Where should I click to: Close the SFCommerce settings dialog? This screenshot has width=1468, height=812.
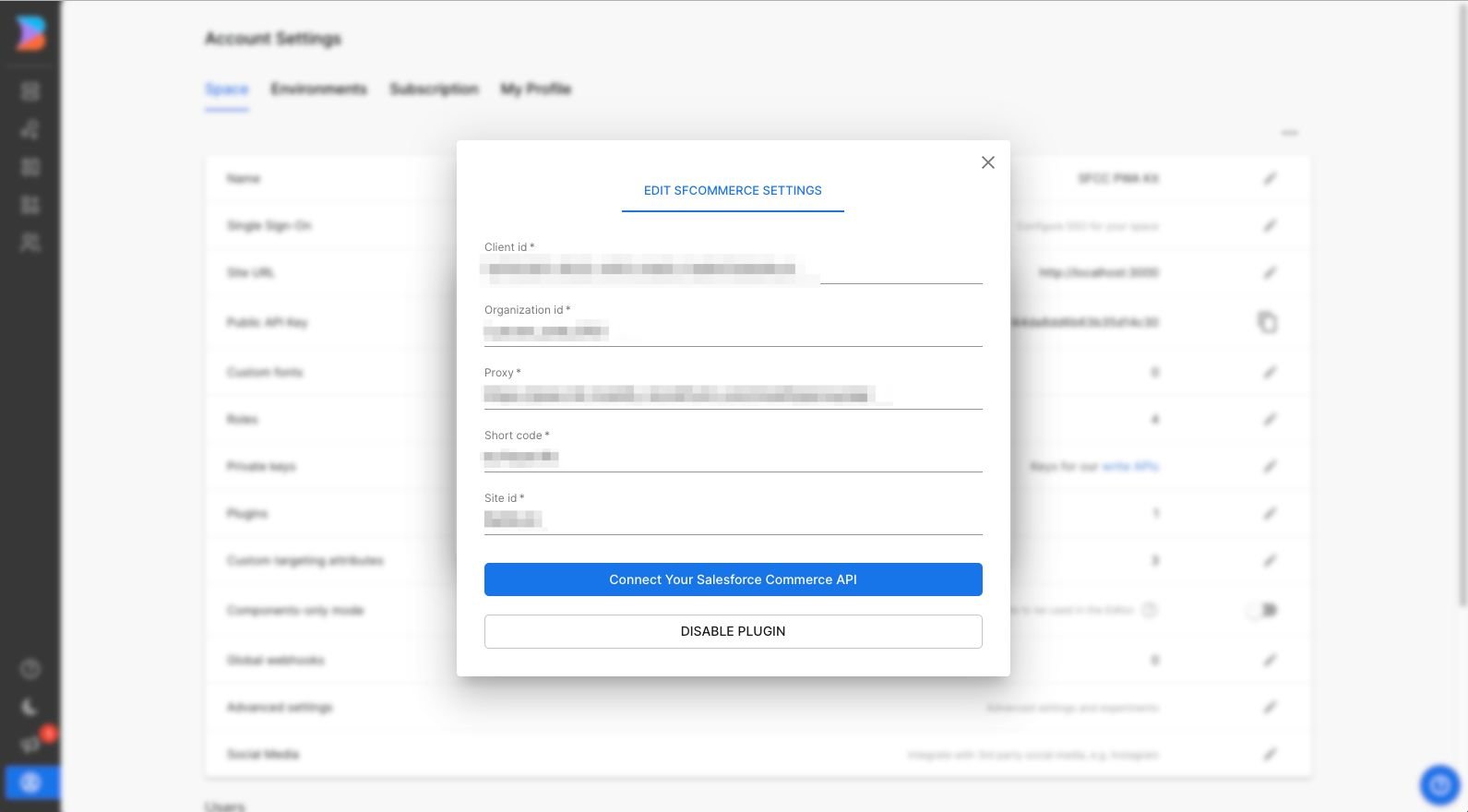pos(987,162)
